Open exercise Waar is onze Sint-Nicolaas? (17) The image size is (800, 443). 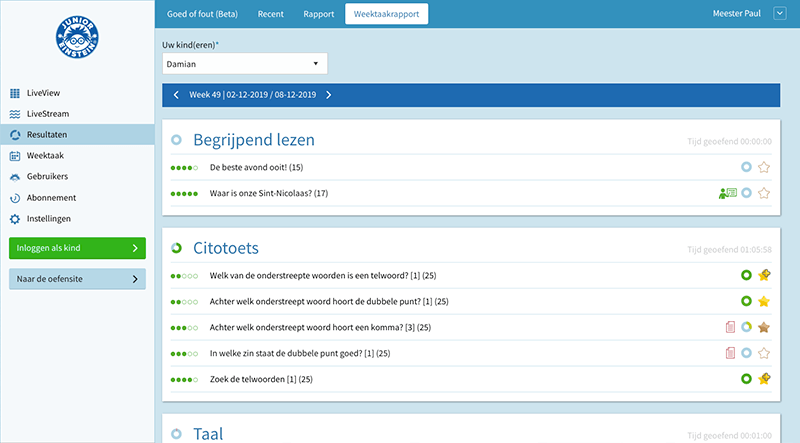pyautogui.click(x=269, y=193)
